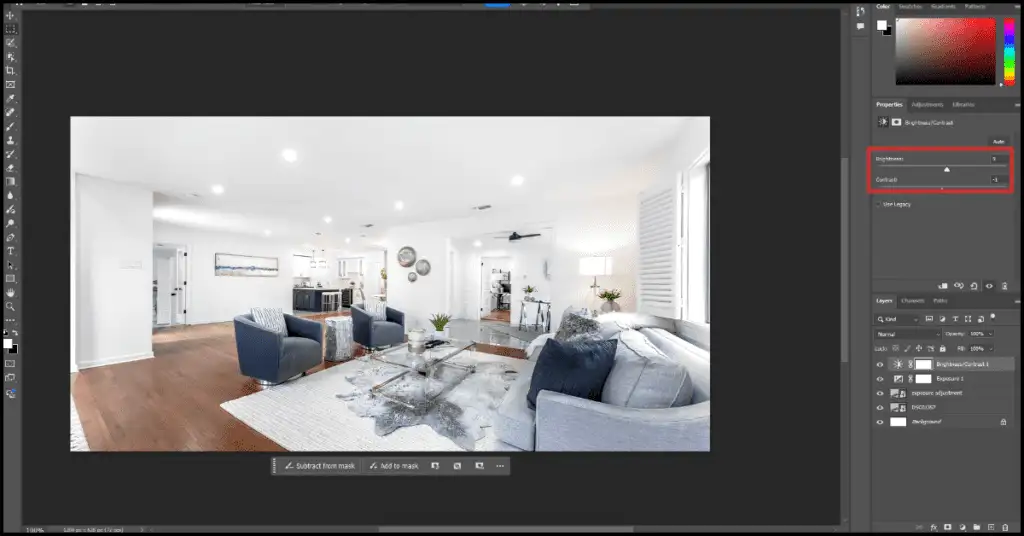Click the mask icon in Properties panel
Image resolution: width=1024 pixels, height=536 pixels.
coord(897,122)
